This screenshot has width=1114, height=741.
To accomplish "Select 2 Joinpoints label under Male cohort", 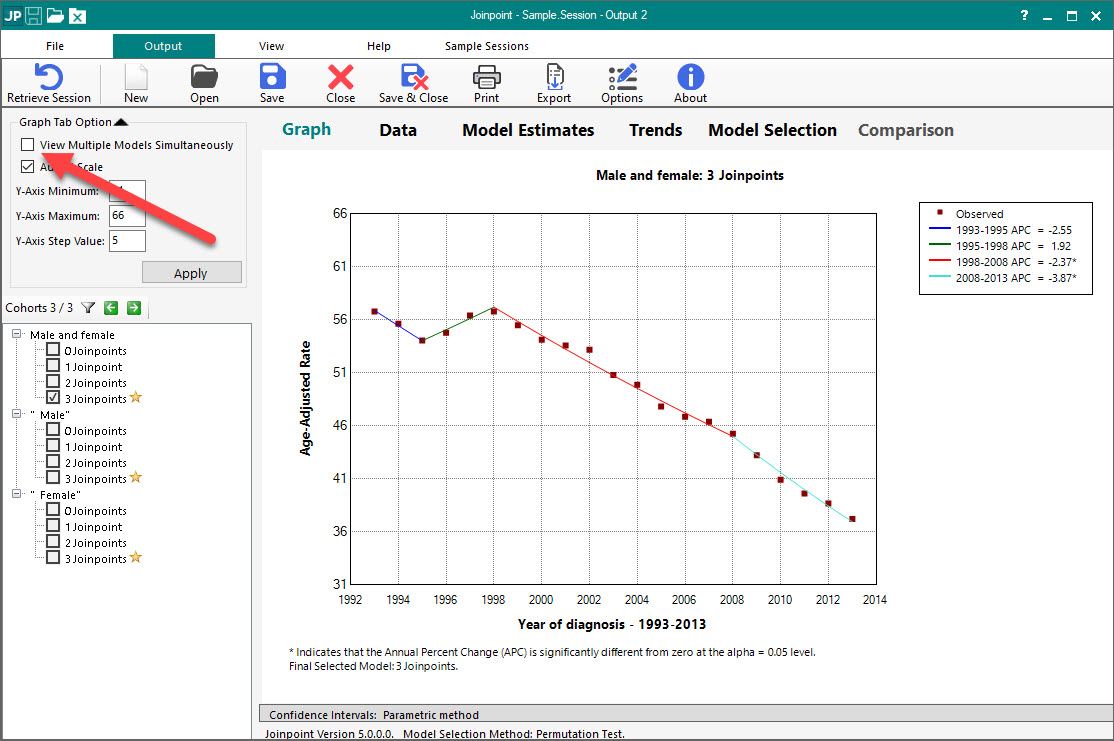I will tap(96, 463).
